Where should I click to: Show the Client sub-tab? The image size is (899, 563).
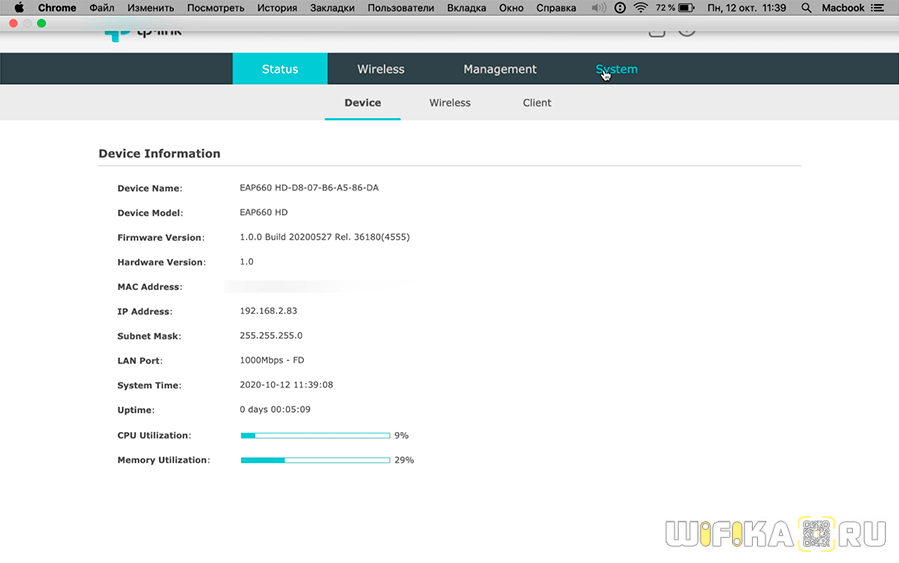click(537, 103)
